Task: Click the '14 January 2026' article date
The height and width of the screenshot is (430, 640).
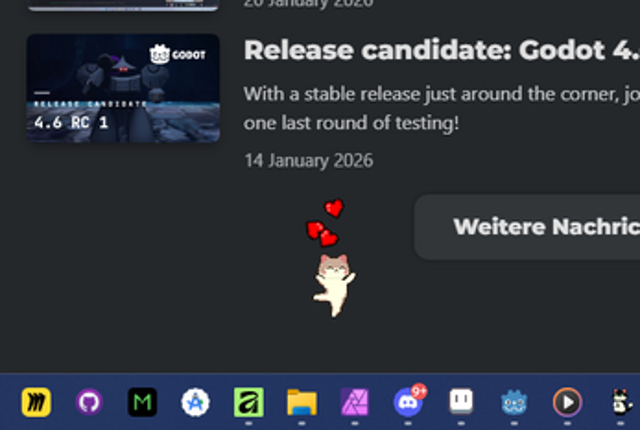Action: pos(309,161)
